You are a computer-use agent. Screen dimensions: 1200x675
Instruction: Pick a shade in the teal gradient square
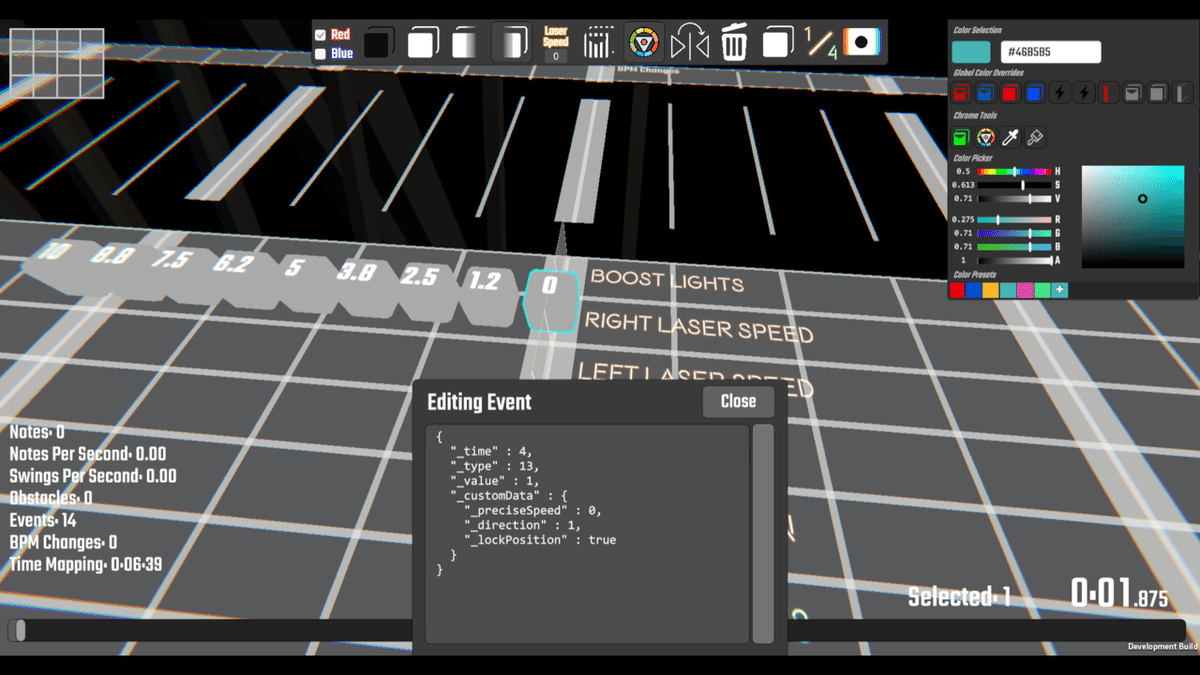(1133, 216)
